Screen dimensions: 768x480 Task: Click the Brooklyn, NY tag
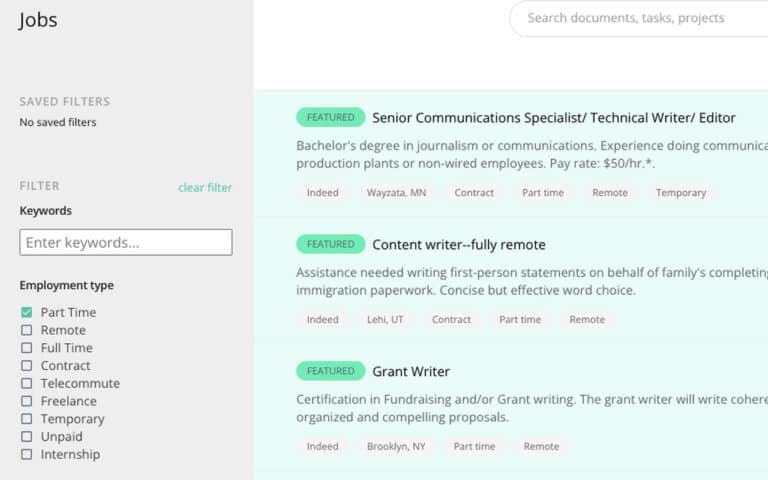pyautogui.click(x=396, y=447)
